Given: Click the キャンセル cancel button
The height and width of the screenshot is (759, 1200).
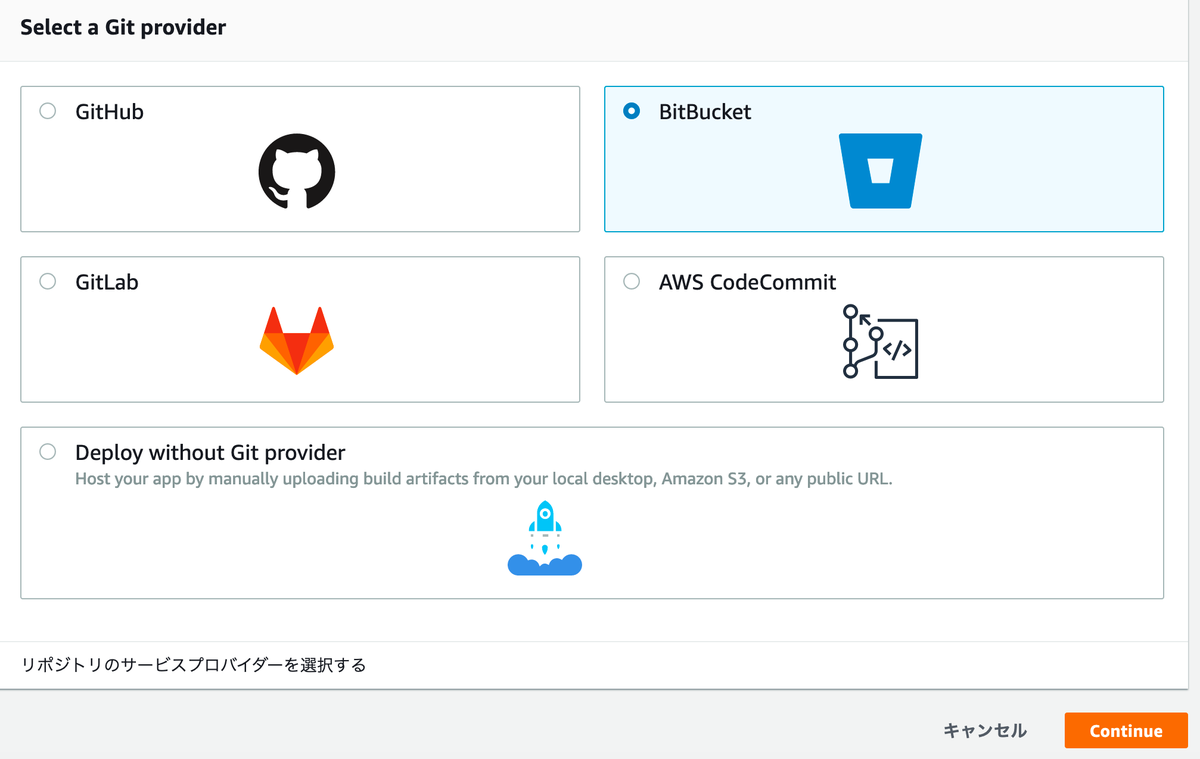Looking at the screenshot, I should pyautogui.click(x=985, y=731).
